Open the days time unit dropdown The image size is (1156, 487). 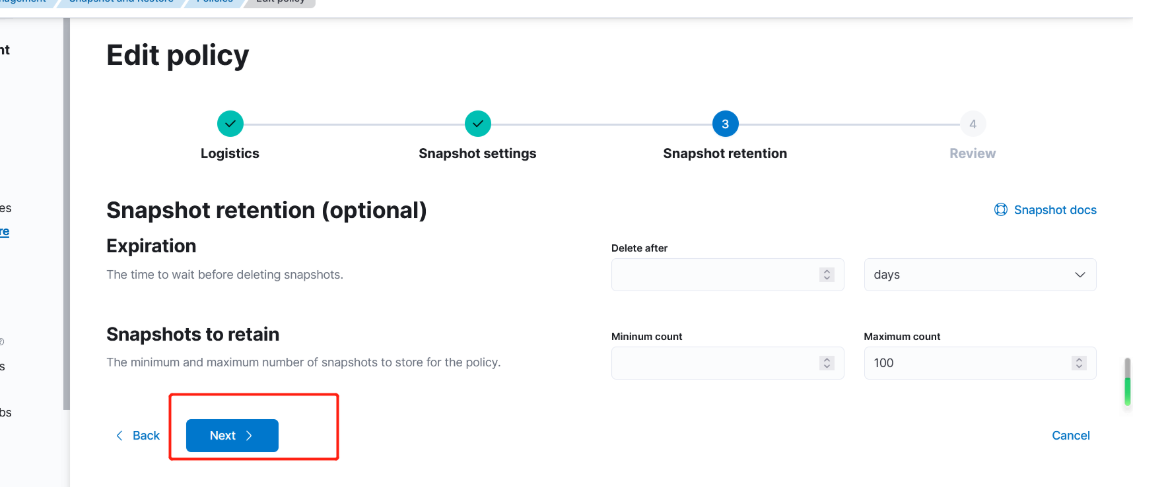(x=980, y=274)
